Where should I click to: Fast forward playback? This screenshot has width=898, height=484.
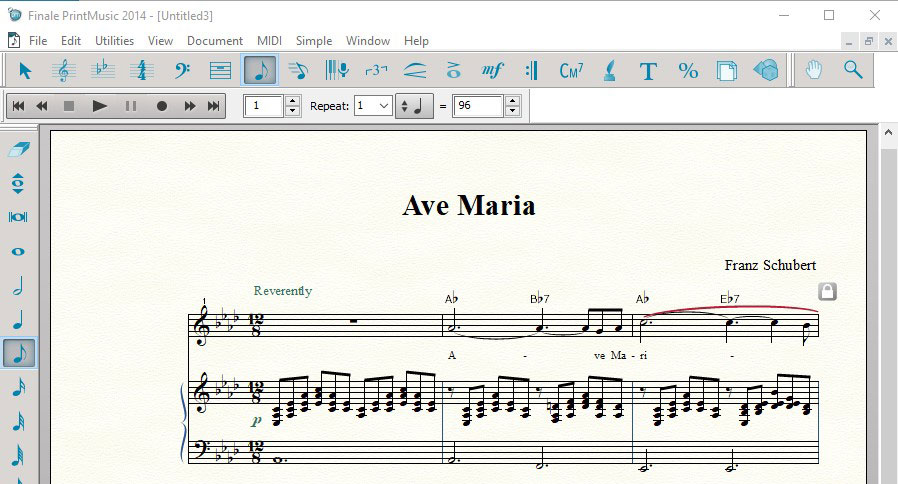tap(190, 106)
